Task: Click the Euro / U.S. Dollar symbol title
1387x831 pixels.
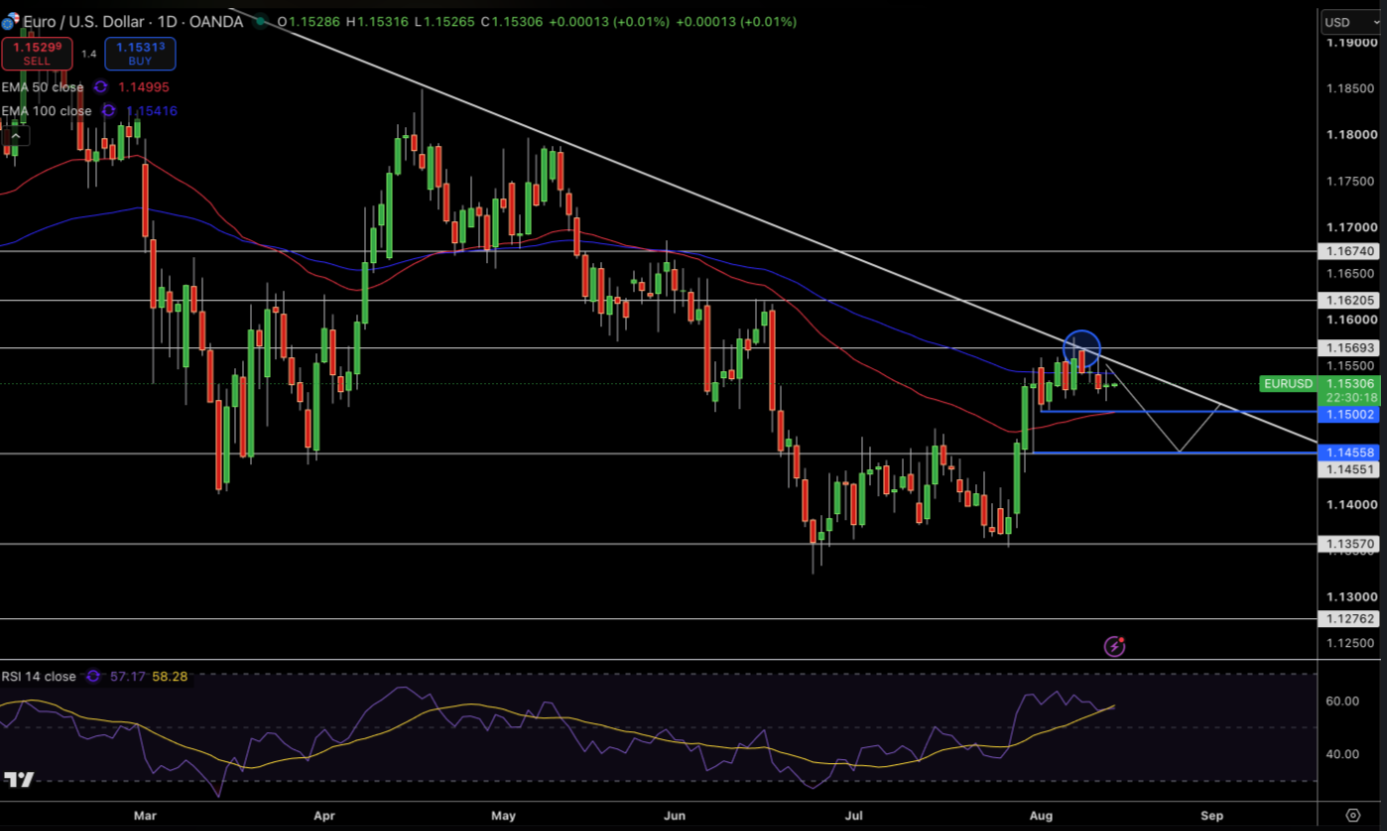Action: coord(133,21)
